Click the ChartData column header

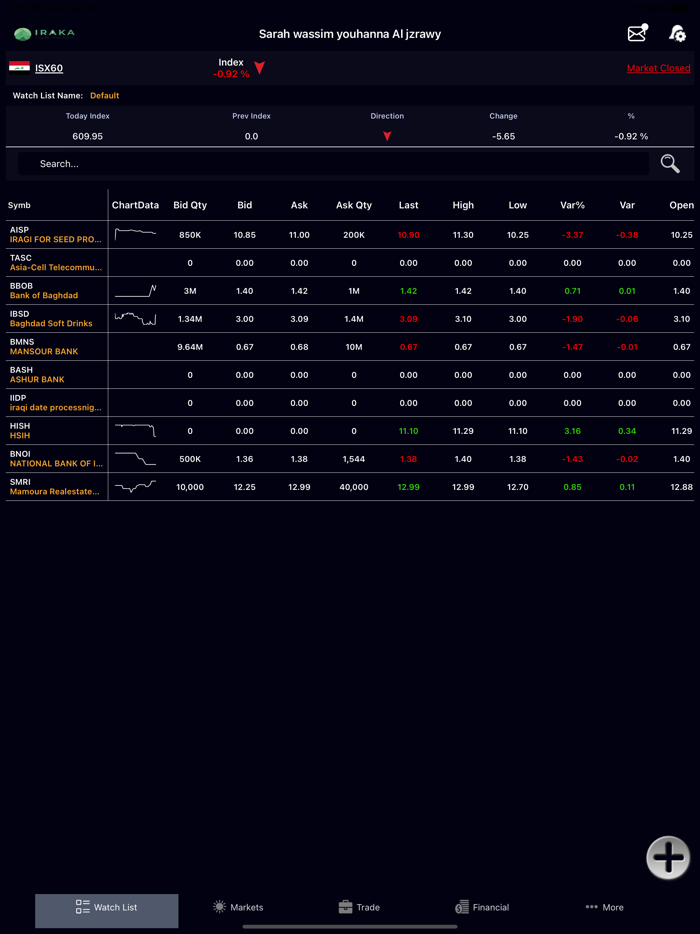click(135, 205)
